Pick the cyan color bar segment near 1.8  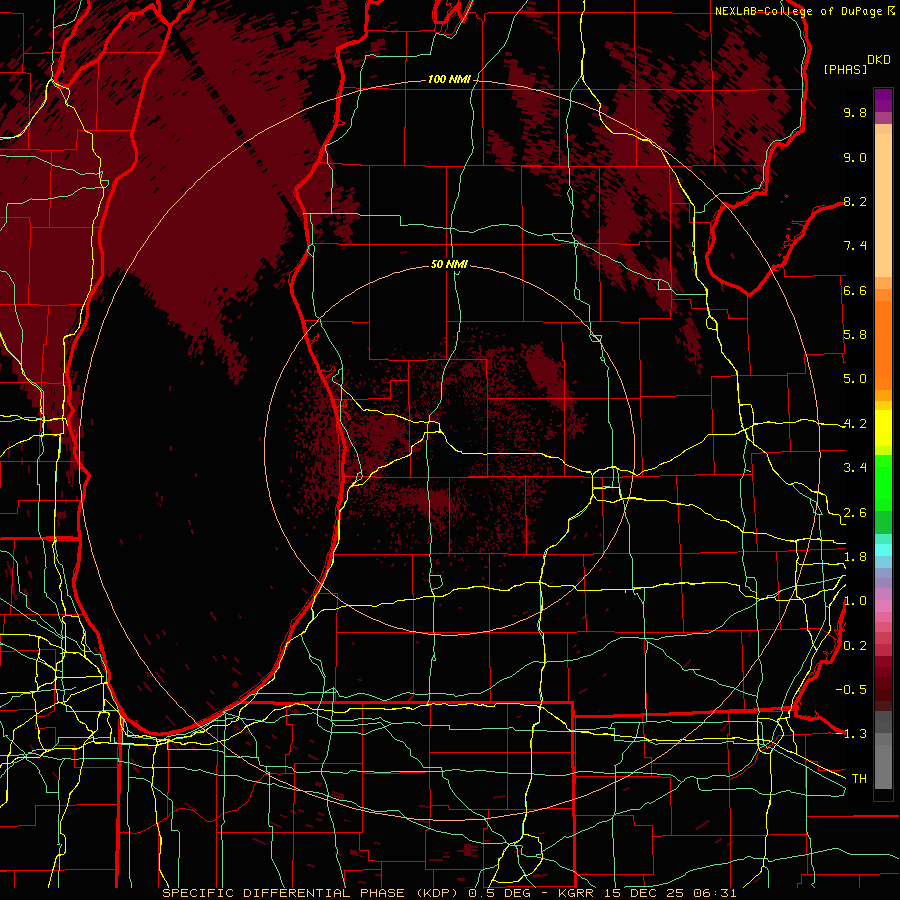(883, 550)
